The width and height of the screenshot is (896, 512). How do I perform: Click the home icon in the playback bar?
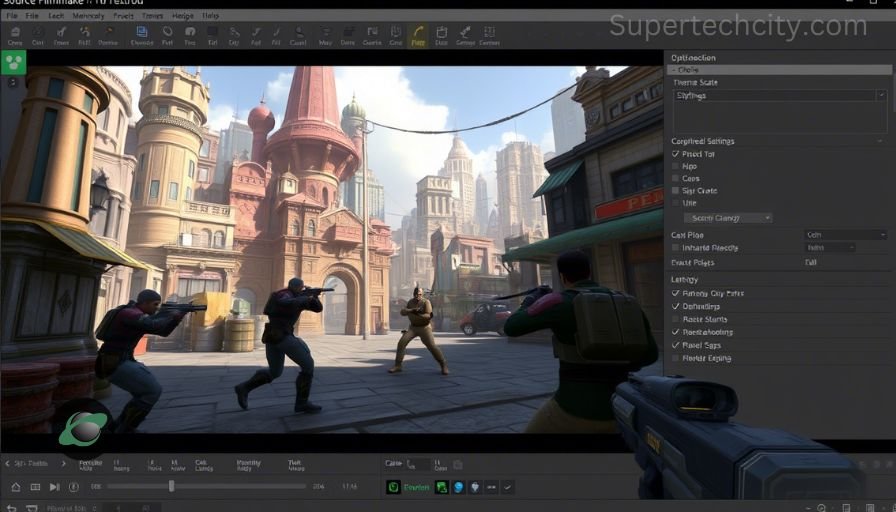click(x=15, y=487)
